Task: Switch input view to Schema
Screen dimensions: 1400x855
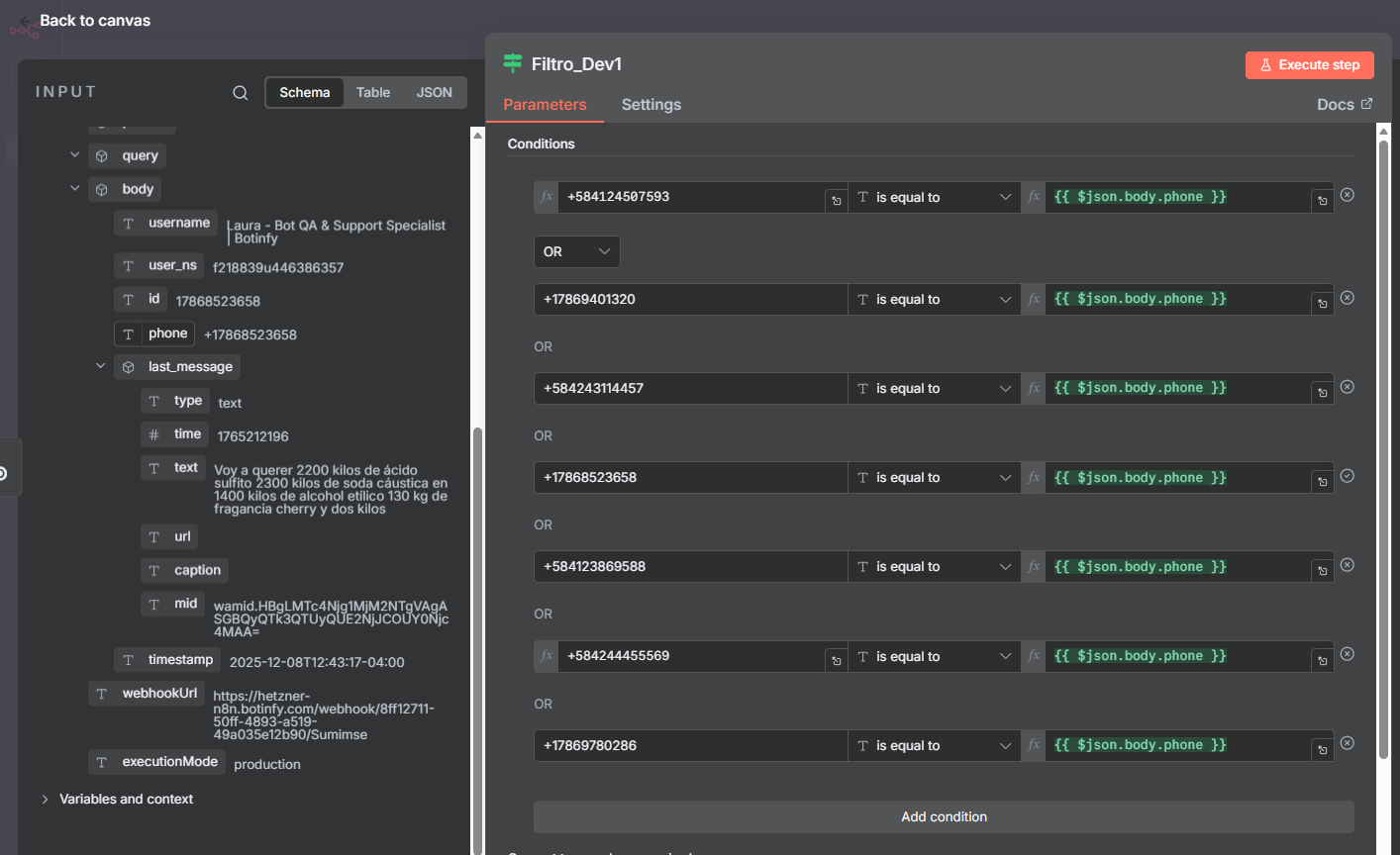Action: 305,92
